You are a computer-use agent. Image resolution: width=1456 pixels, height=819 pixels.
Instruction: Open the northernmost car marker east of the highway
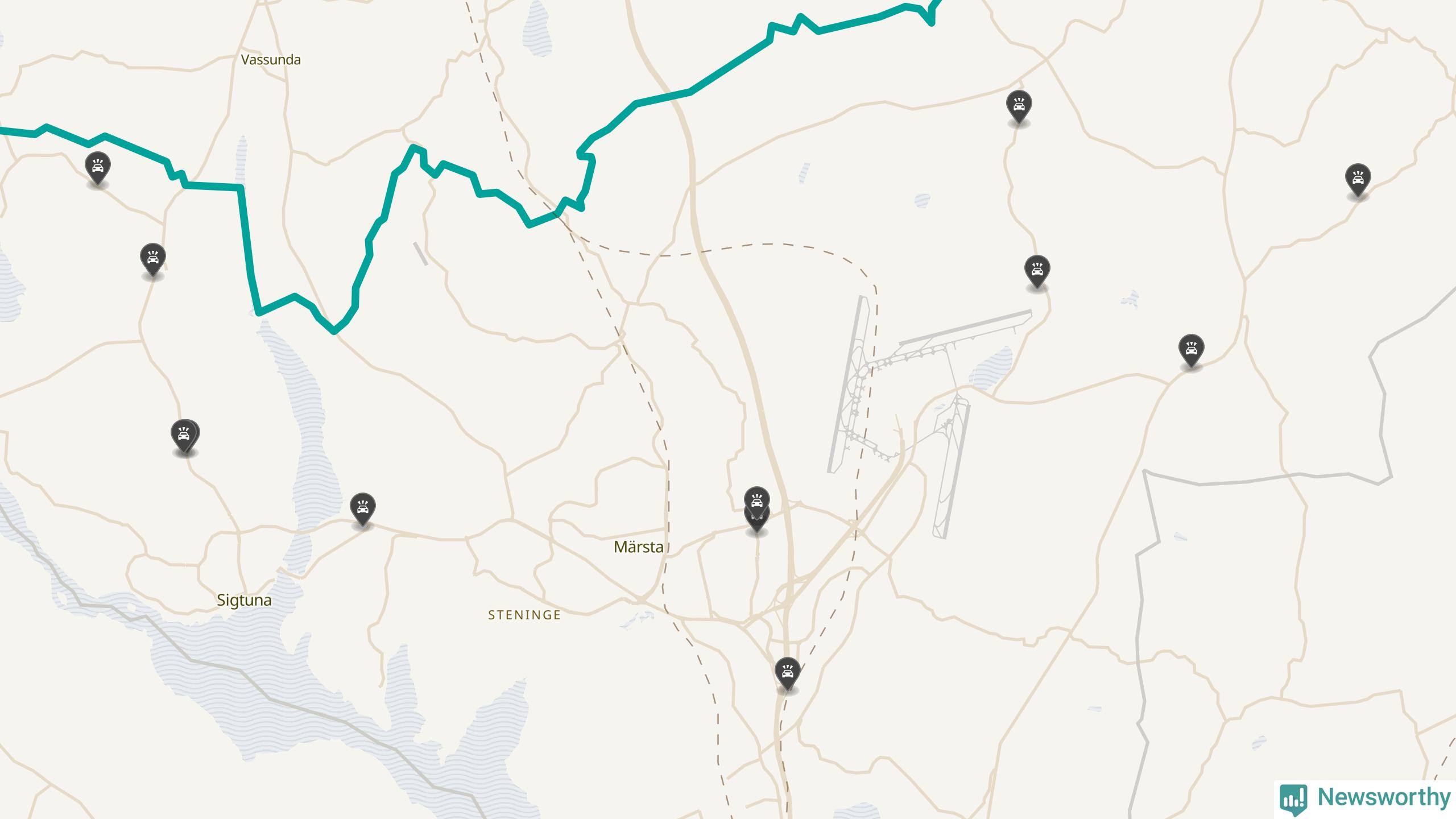click(x=1019, y=106)
